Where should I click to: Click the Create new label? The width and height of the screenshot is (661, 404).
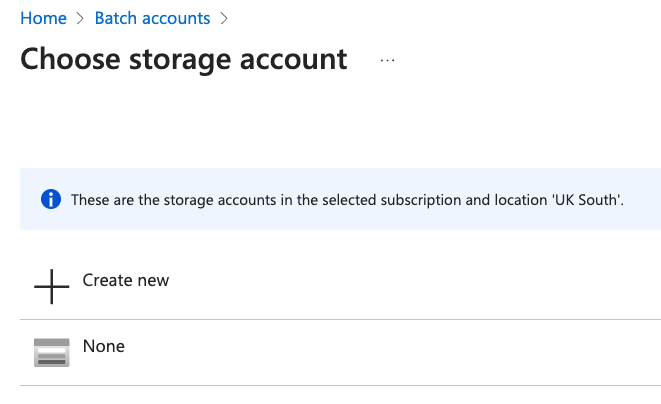(x=126, y=280)
